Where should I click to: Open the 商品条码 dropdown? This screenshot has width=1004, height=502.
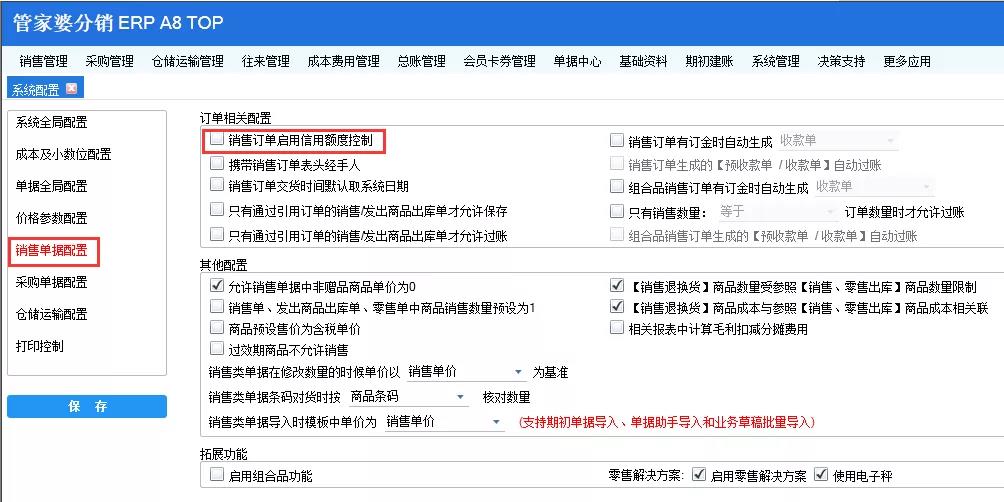pyautogui.click(x=410, y=397)
